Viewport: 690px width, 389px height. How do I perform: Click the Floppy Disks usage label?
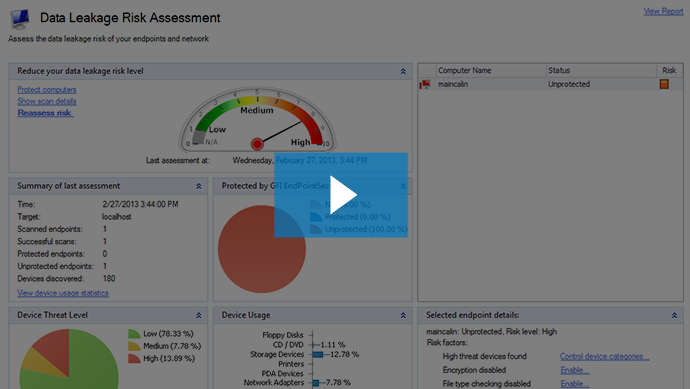click(283, 335)
